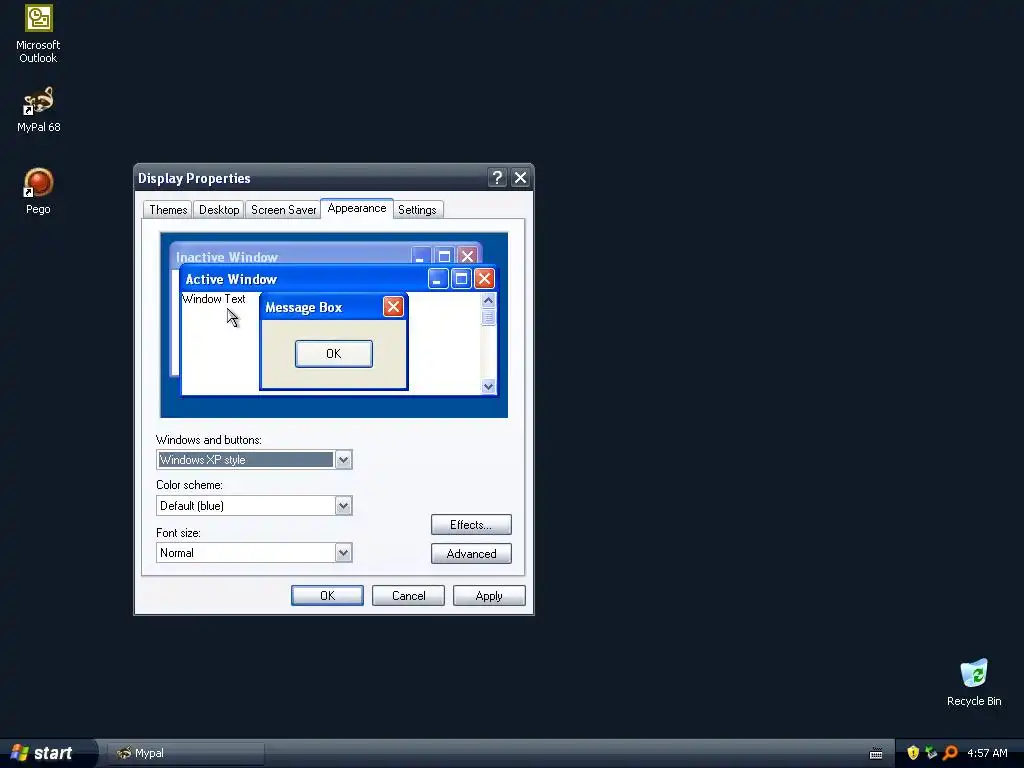This screenshot has width=1024, height=768.
Task: Click the orange magnifier tray icon
Action: [950, 753]
